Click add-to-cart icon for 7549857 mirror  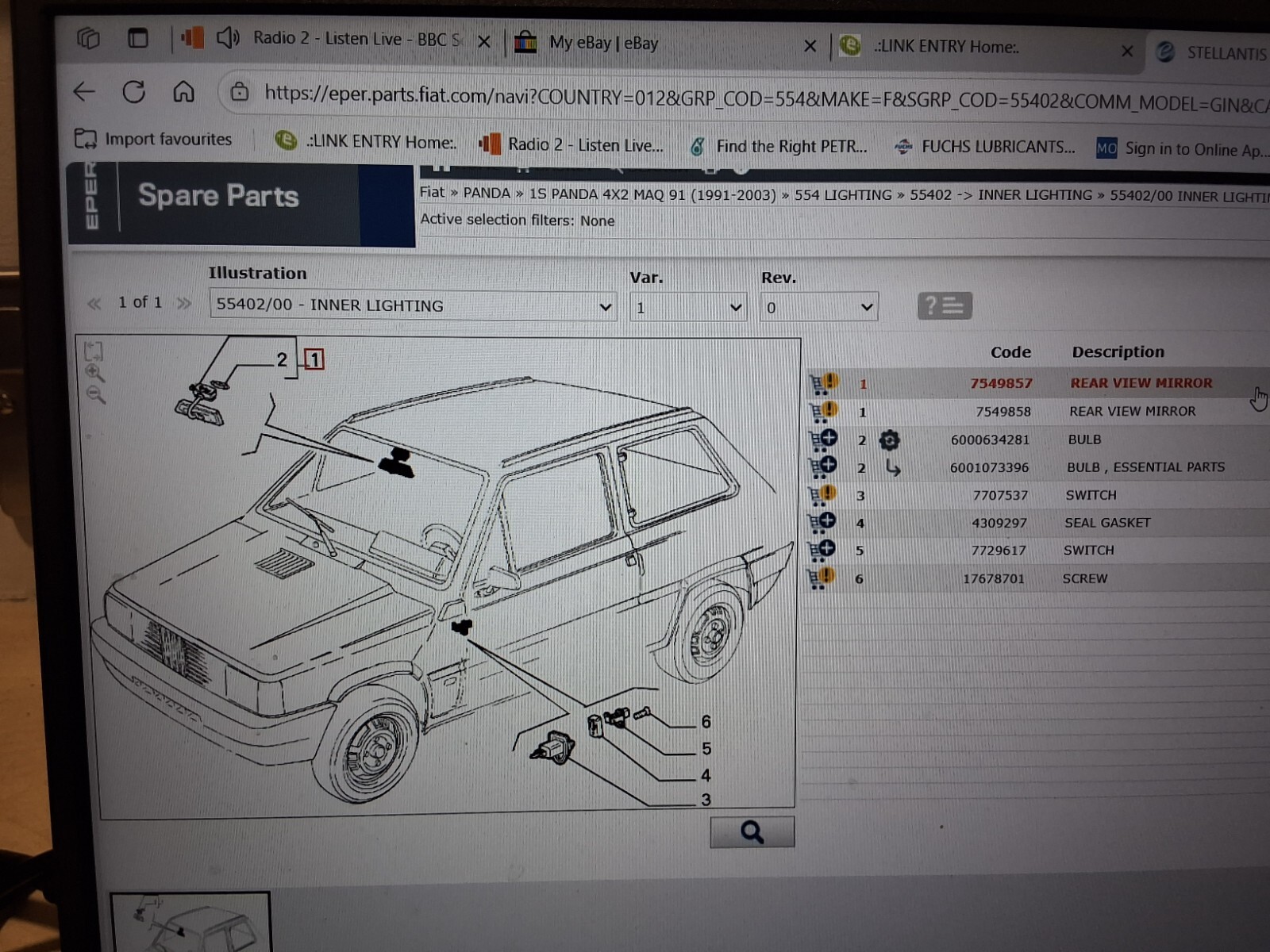click(823, 384)
